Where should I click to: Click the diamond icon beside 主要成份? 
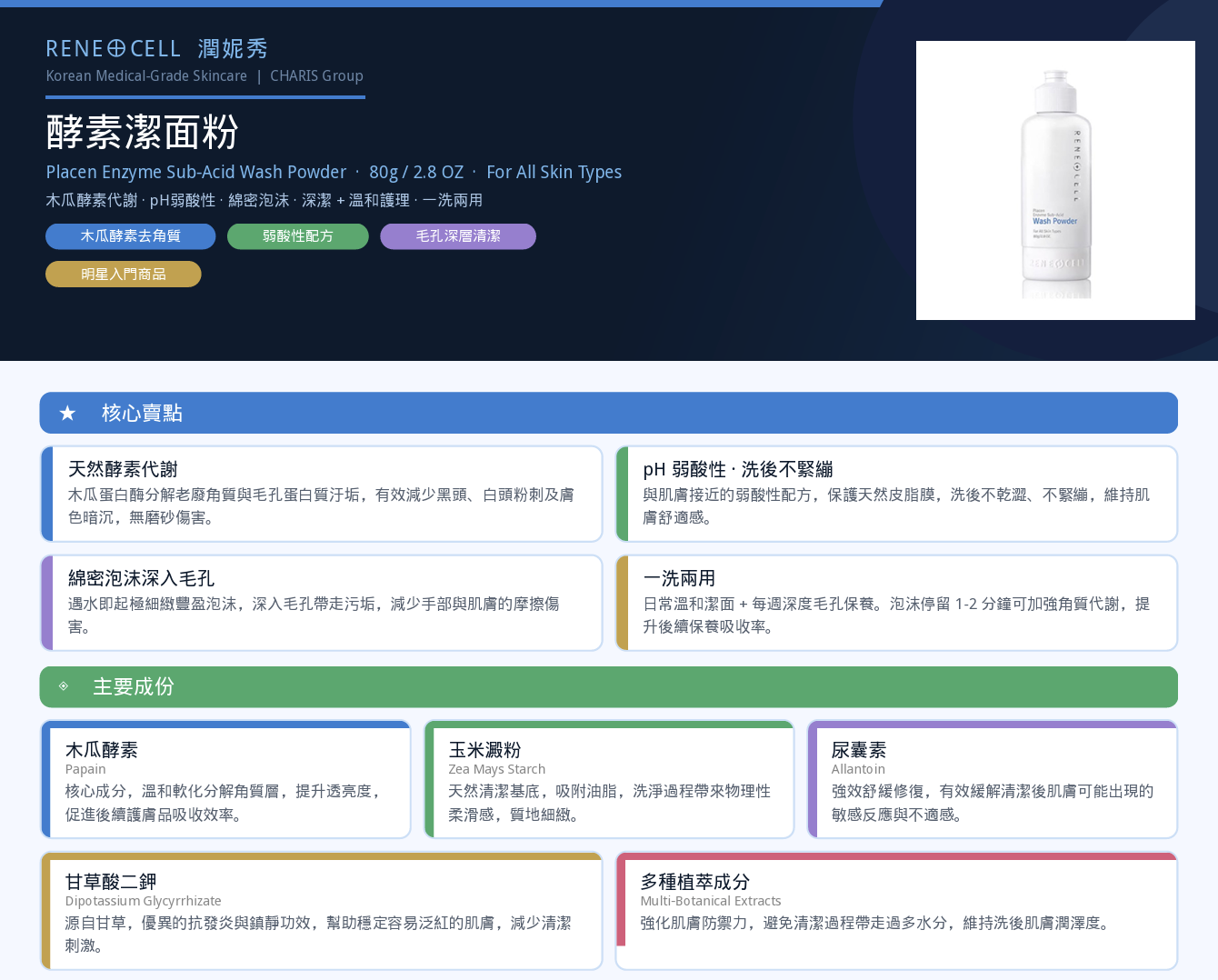tap(64, 686)
